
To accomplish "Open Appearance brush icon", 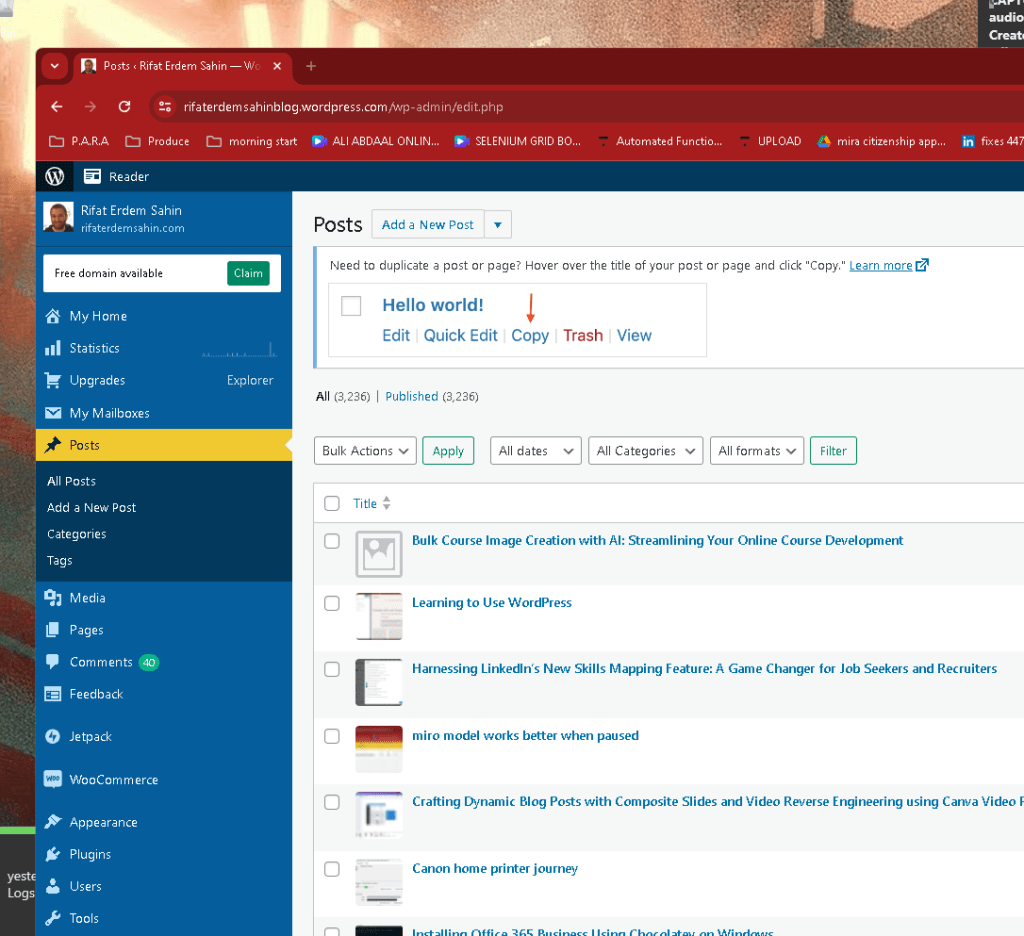I will 53,822.
